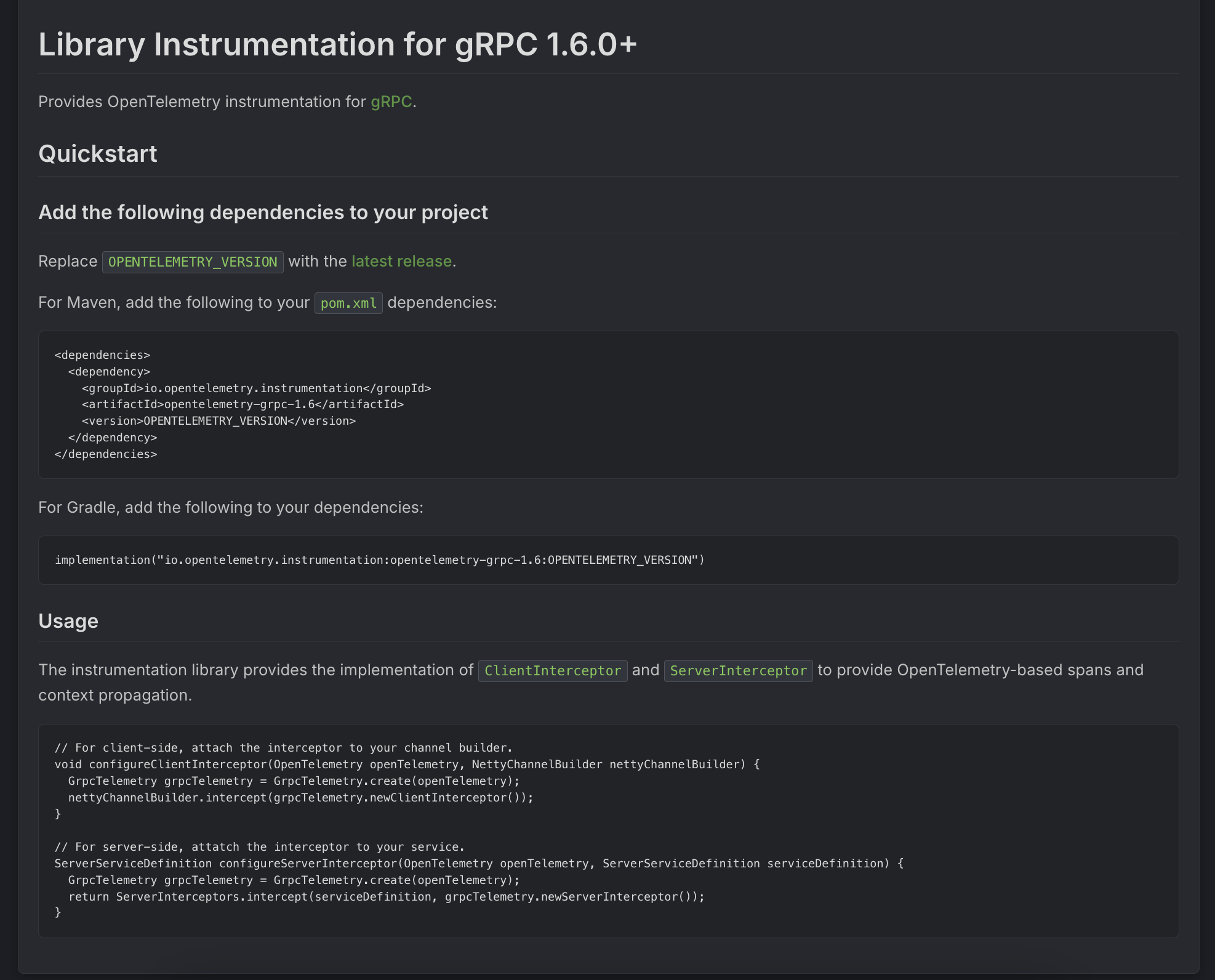Click the version line in Maven snippet
Image resolution: width=1215 pixels, height=980 pixels.
[219, 421]
